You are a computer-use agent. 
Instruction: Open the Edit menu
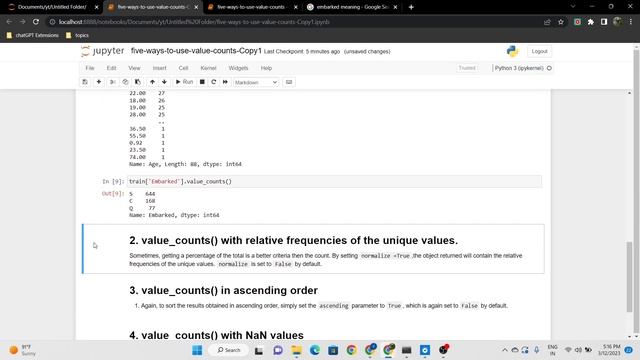pos(111,68)
